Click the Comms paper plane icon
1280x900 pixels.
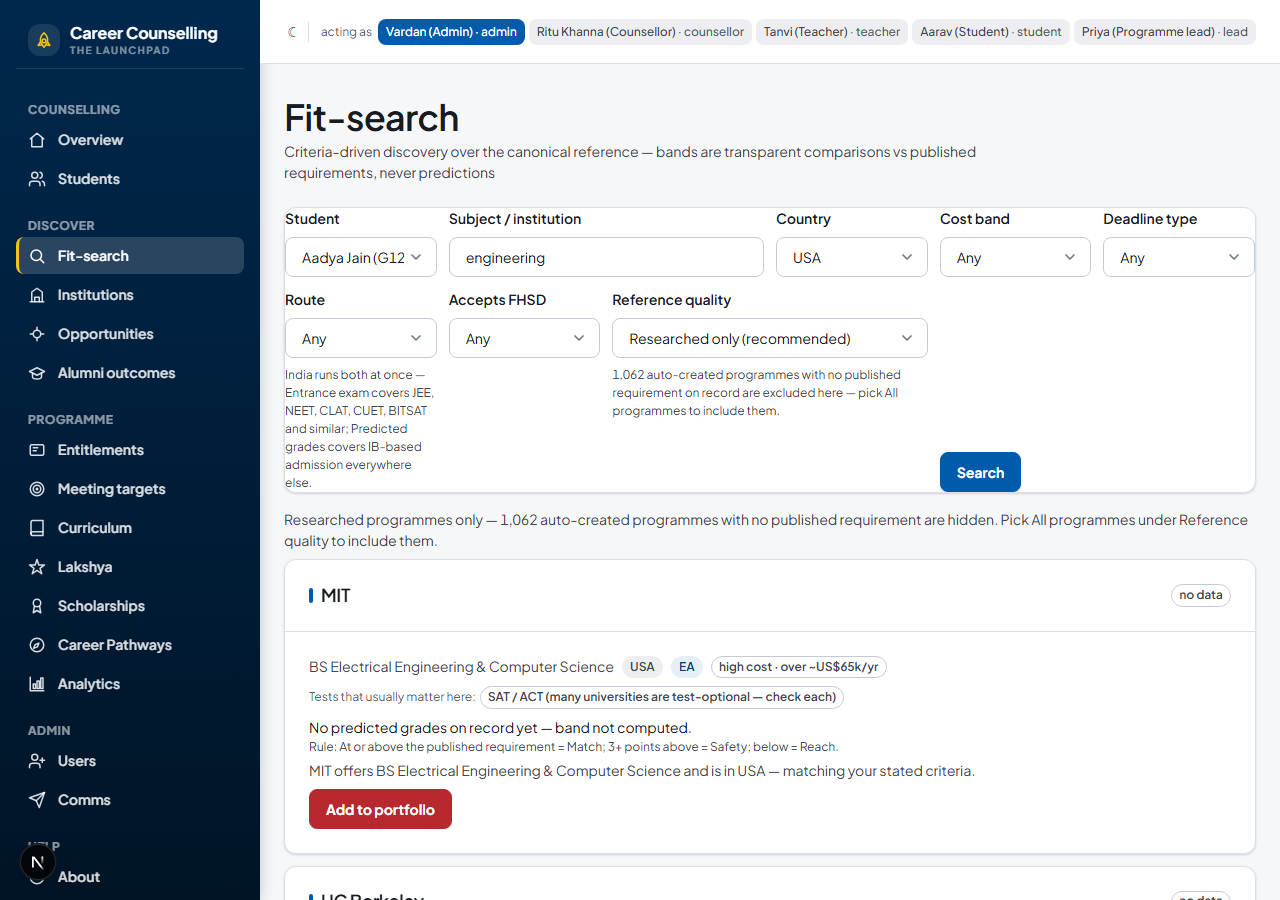tap(37, 800)
